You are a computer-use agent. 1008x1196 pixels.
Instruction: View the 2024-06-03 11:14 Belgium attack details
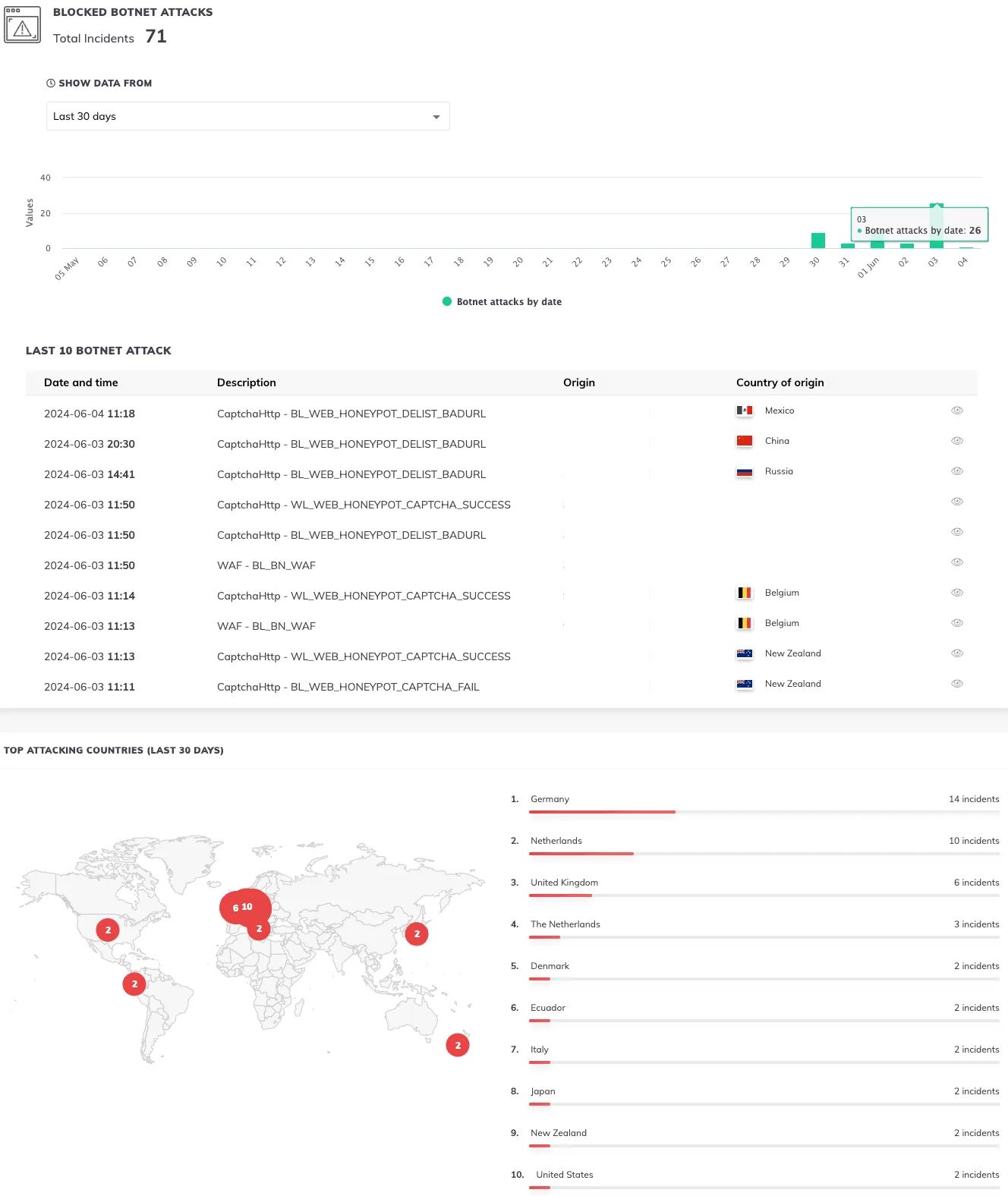click(x=956, y=593)
